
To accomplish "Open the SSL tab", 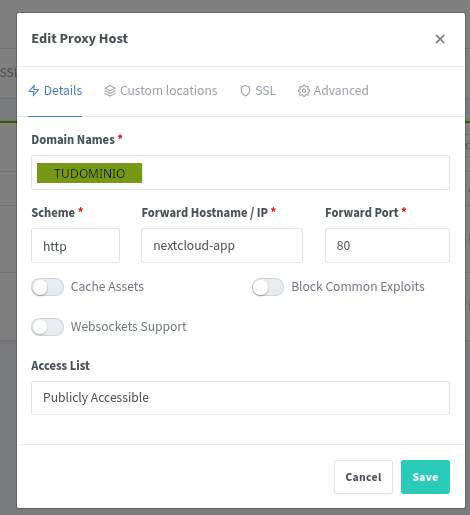I will pos(258,91).
